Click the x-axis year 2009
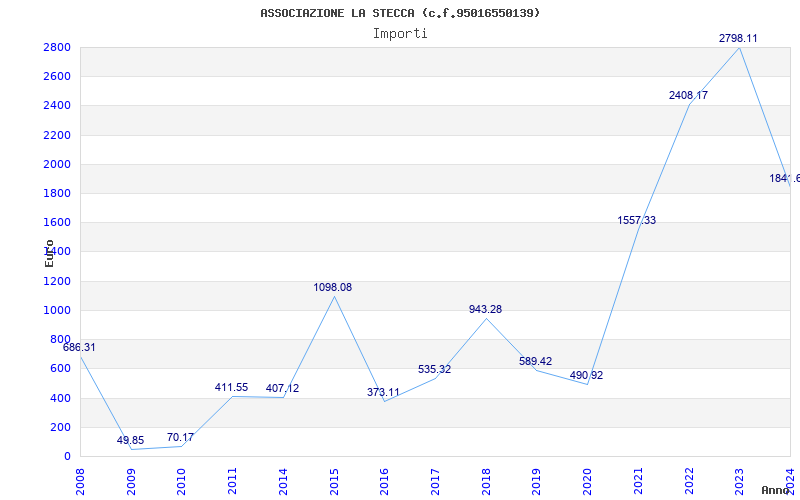The image size is (800, 500). coord(131,482)
